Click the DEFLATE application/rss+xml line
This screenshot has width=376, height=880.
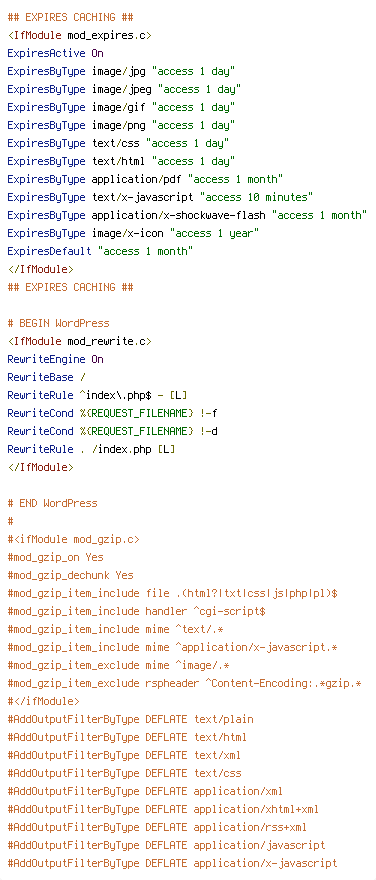click(157, 827)
